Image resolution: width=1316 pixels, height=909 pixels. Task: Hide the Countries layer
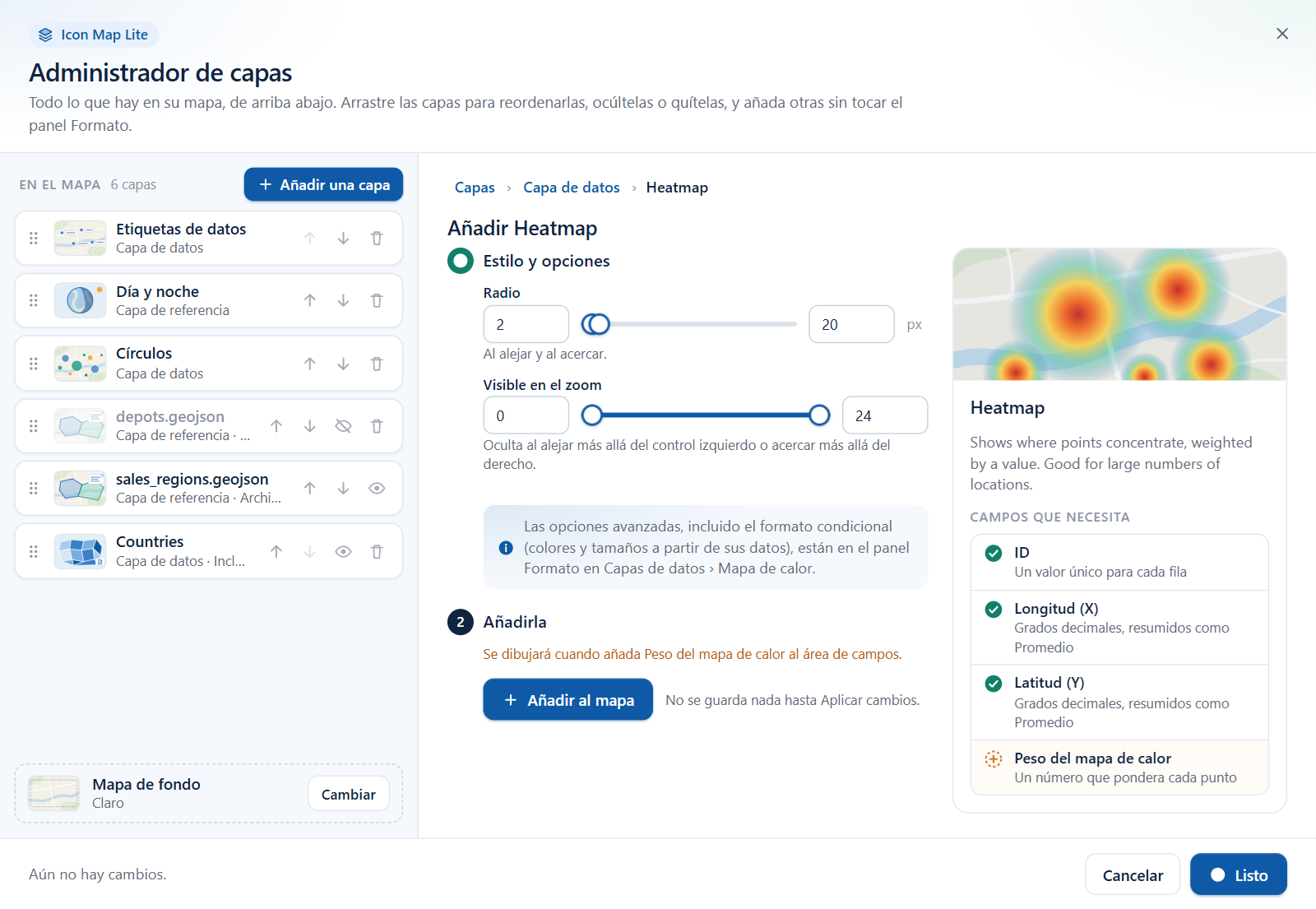[343, 552]
